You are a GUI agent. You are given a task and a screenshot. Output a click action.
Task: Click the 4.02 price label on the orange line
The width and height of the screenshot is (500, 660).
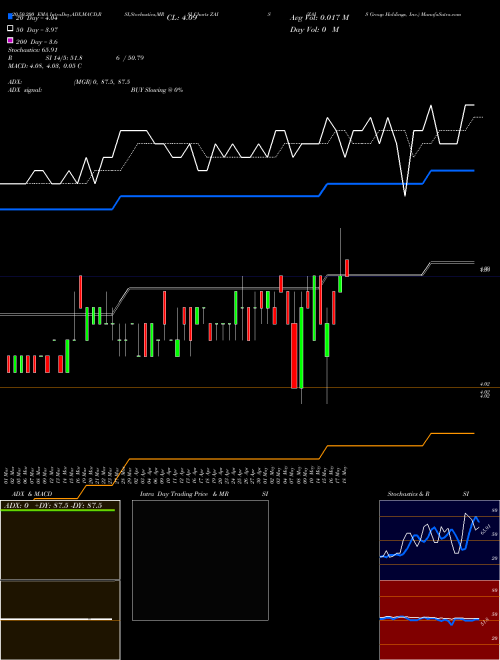tap(485, 384)
